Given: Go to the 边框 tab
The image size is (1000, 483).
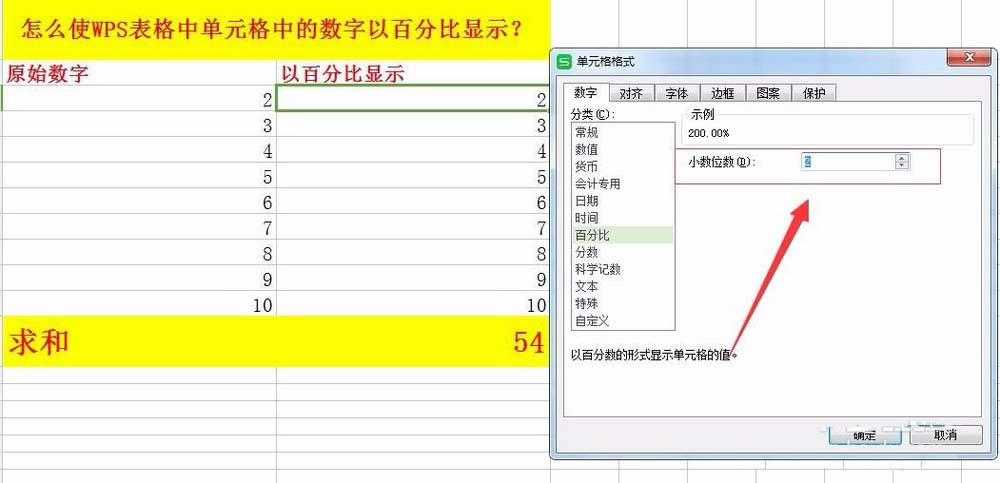Looking at the screenshot, I should [722, 93].
